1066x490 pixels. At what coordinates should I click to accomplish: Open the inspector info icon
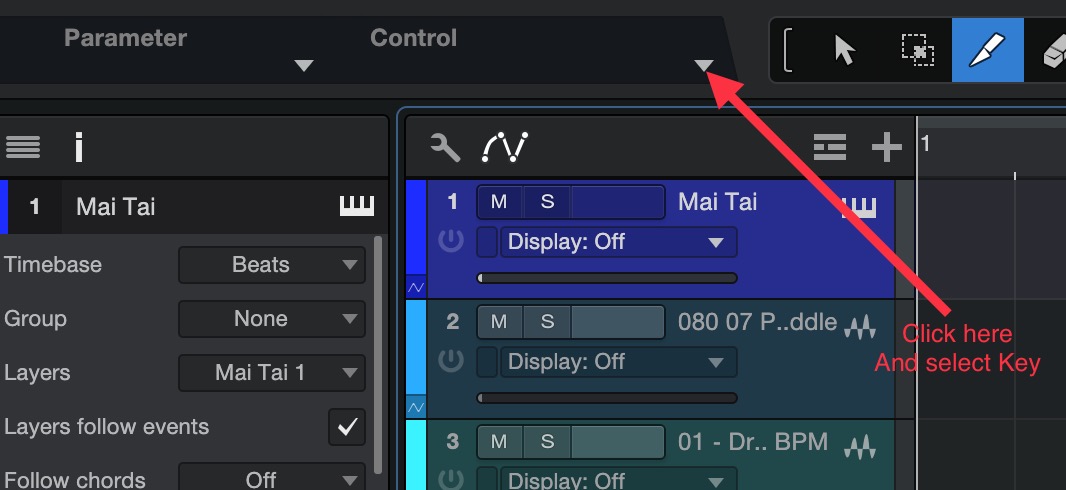point(79,147)
